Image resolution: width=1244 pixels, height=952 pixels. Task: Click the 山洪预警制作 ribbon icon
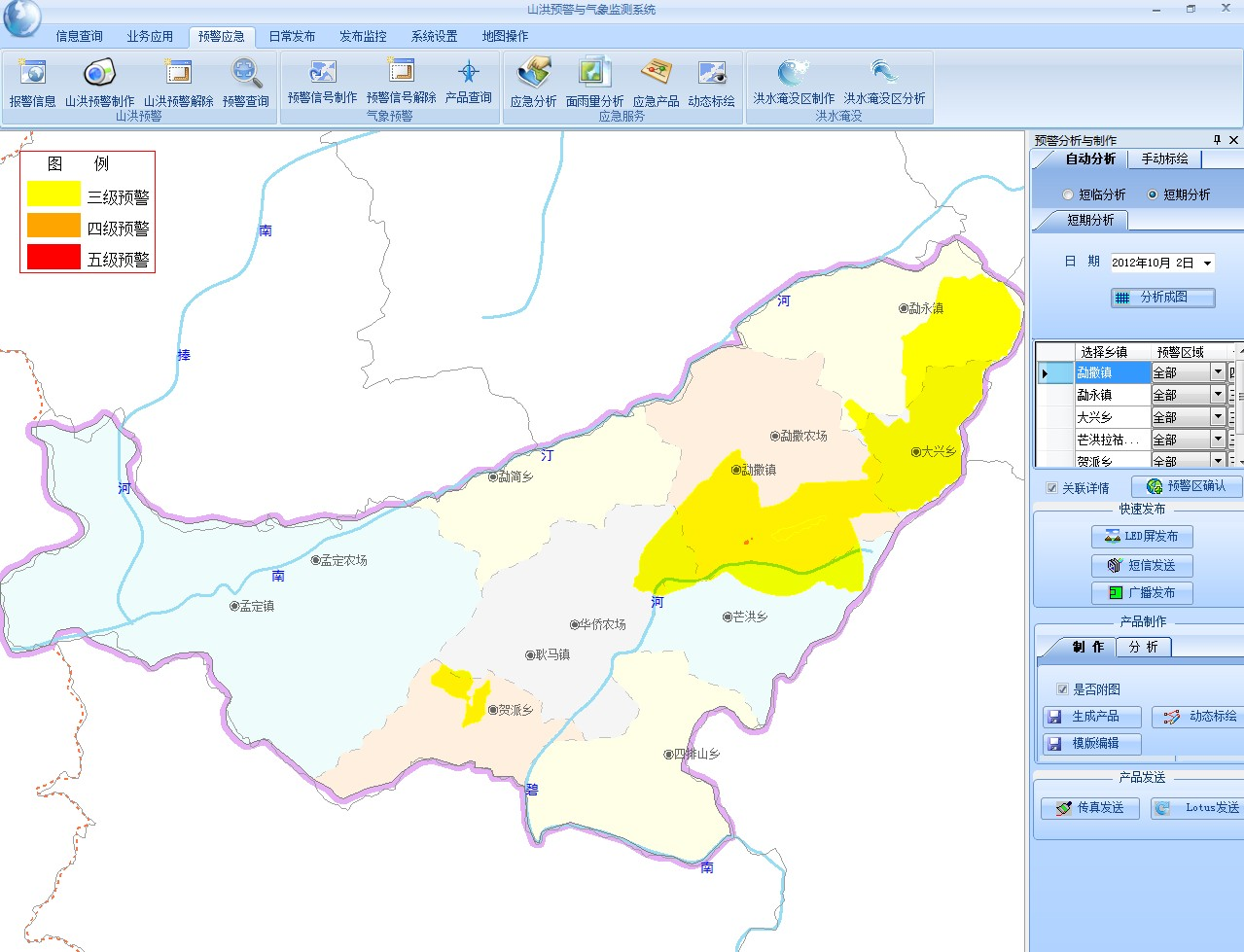(99, 75)
